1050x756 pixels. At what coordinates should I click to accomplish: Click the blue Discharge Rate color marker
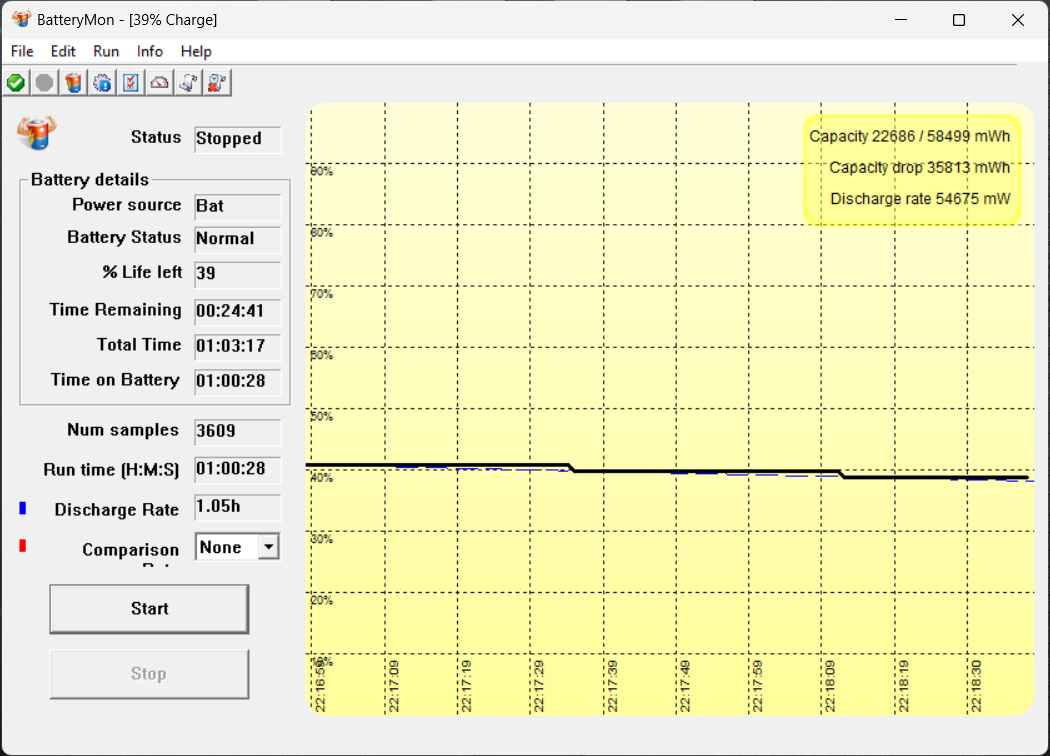[x=23, y=508]
